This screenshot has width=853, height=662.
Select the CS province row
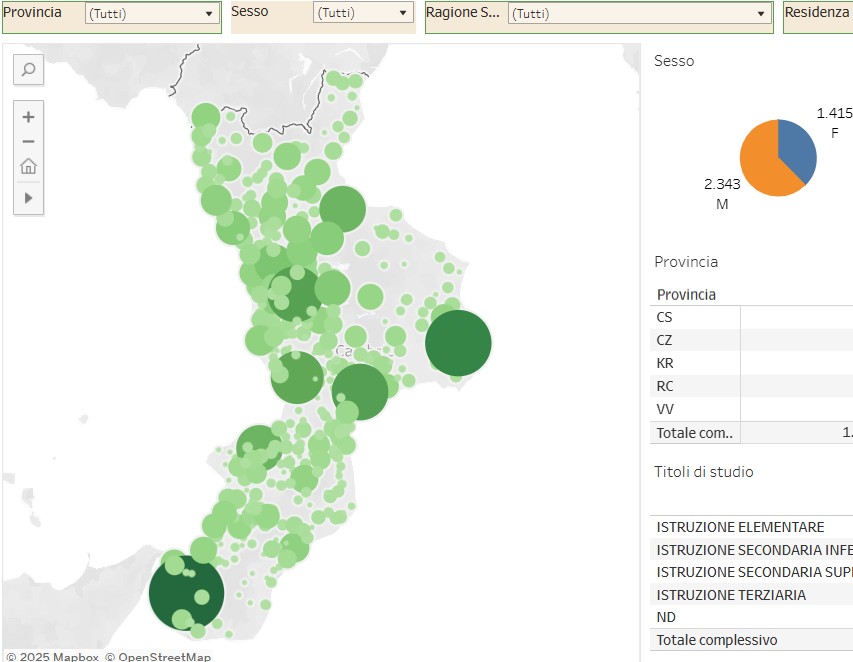[x=751, y=317]
